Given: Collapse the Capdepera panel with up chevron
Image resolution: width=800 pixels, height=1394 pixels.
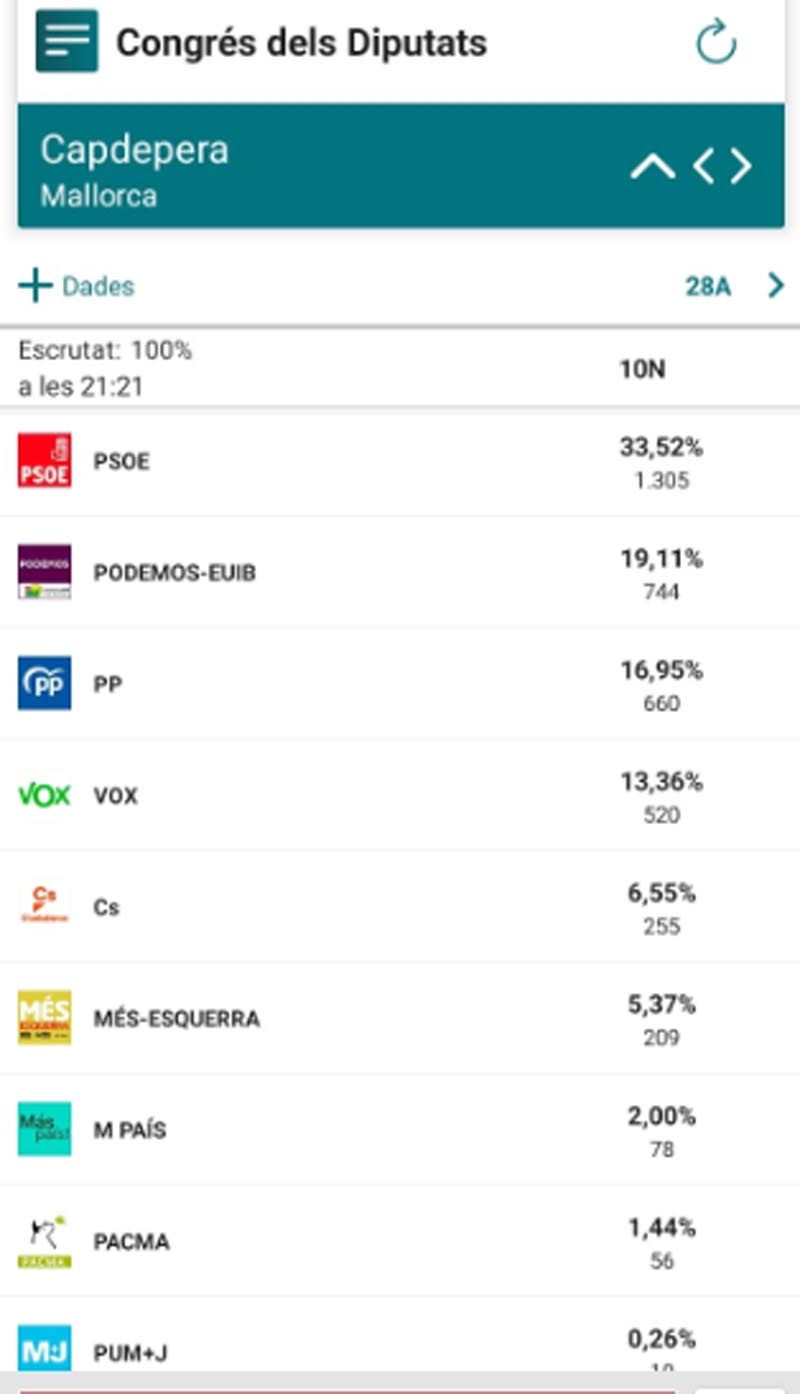Looking at the screenshot, I should click(653, 167).
